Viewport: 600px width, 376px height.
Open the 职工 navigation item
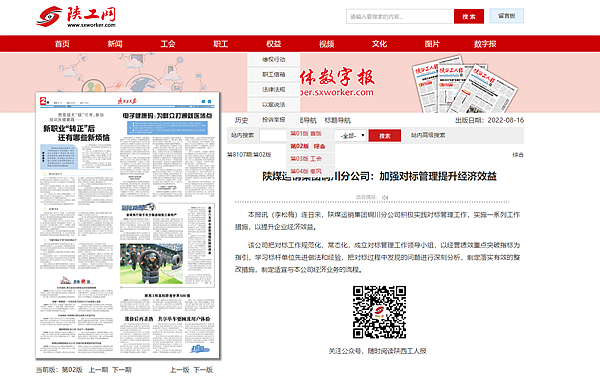[x=220, y=44]
